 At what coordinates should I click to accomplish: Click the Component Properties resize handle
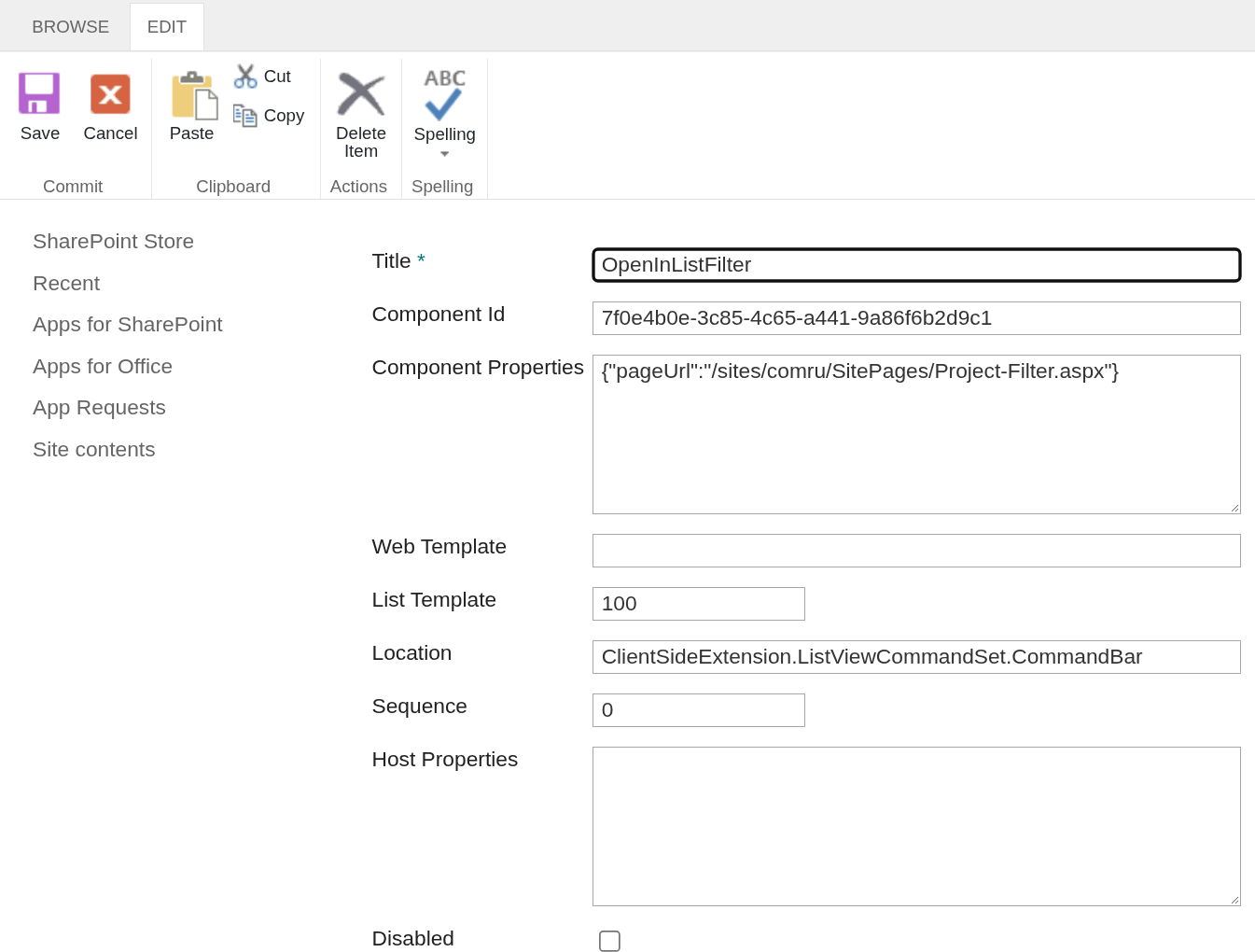(x=1234, y=508)
